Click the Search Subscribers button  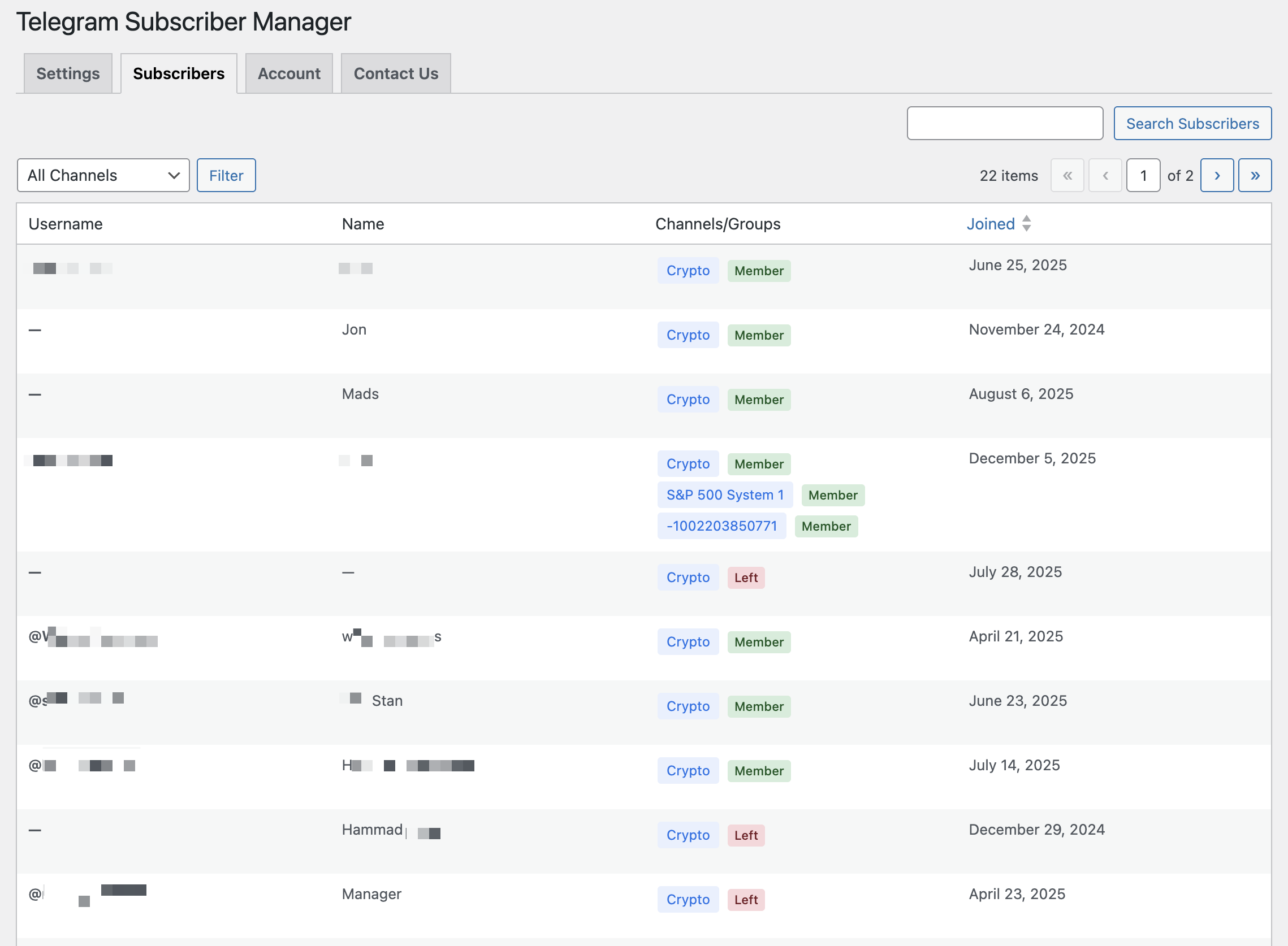pyautogui.click(x=1192, y=123)
